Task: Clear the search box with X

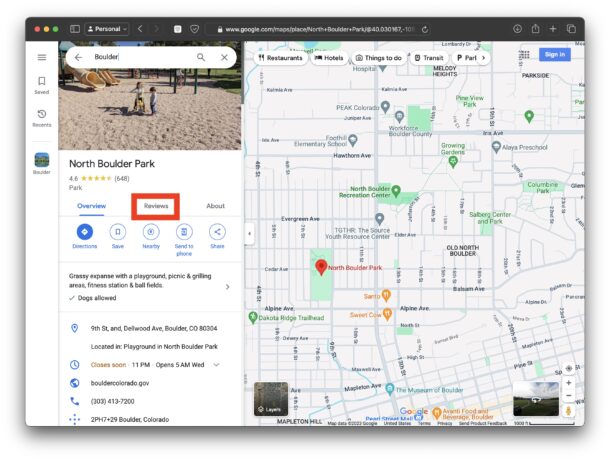Action: pyautogui.click(x=223, y=58)
